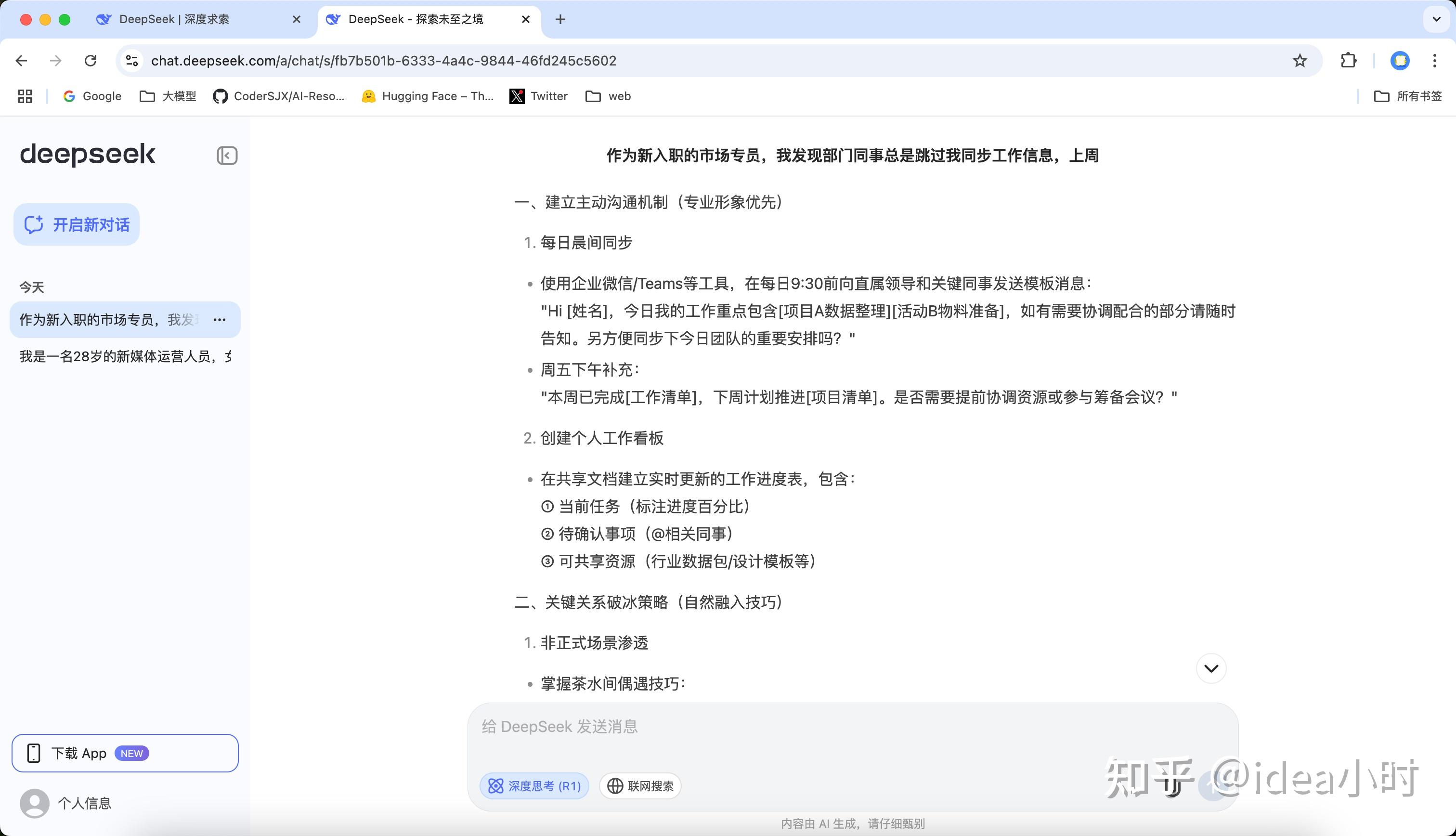The height and width of the screenshot is (836, 1456).
Task: Toggle 深度思考 (R1) mode
Action: coord(534,786)
